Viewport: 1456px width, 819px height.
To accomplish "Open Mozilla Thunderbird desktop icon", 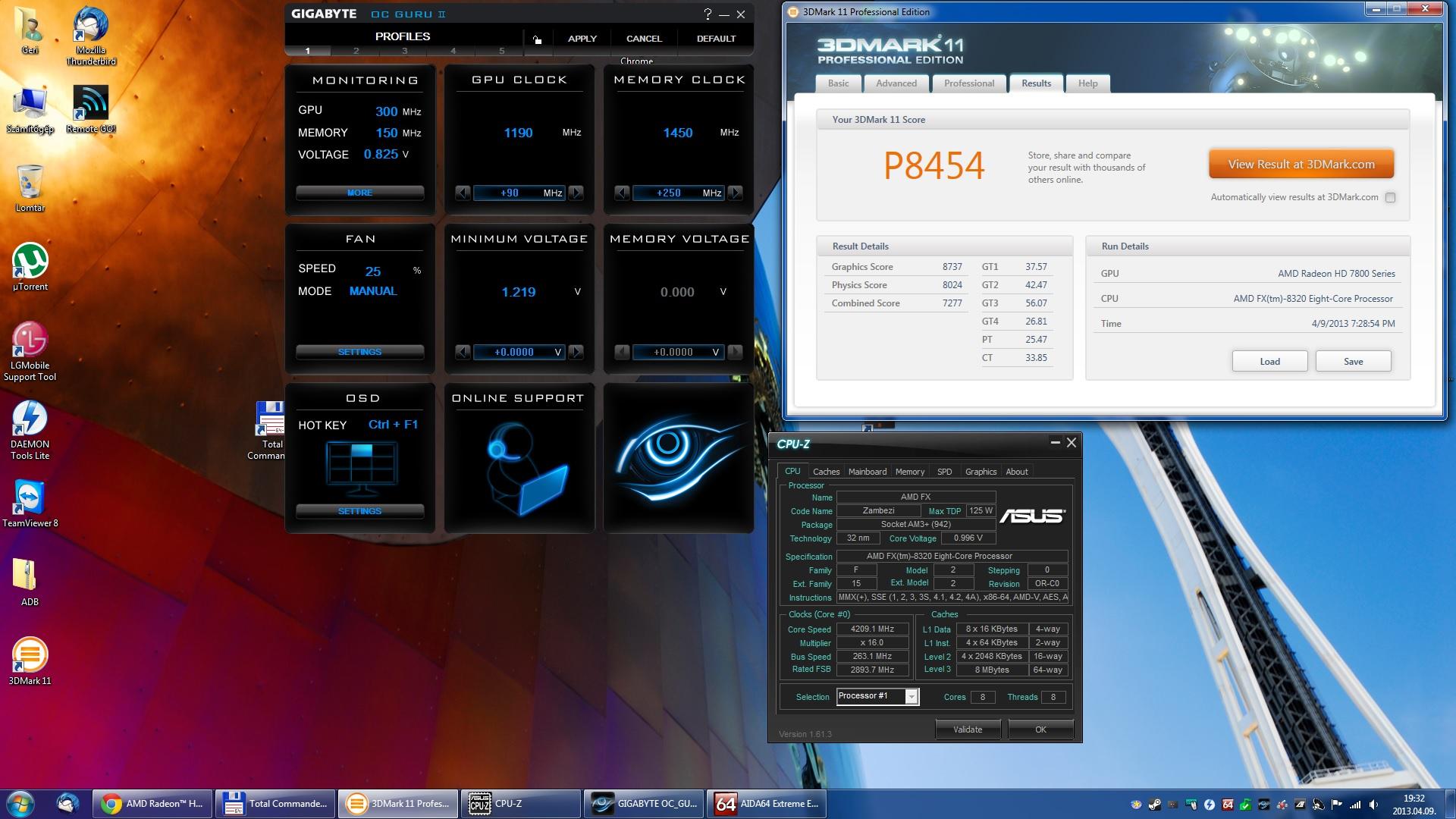I will pyautogui.click(x=90, y=36).
